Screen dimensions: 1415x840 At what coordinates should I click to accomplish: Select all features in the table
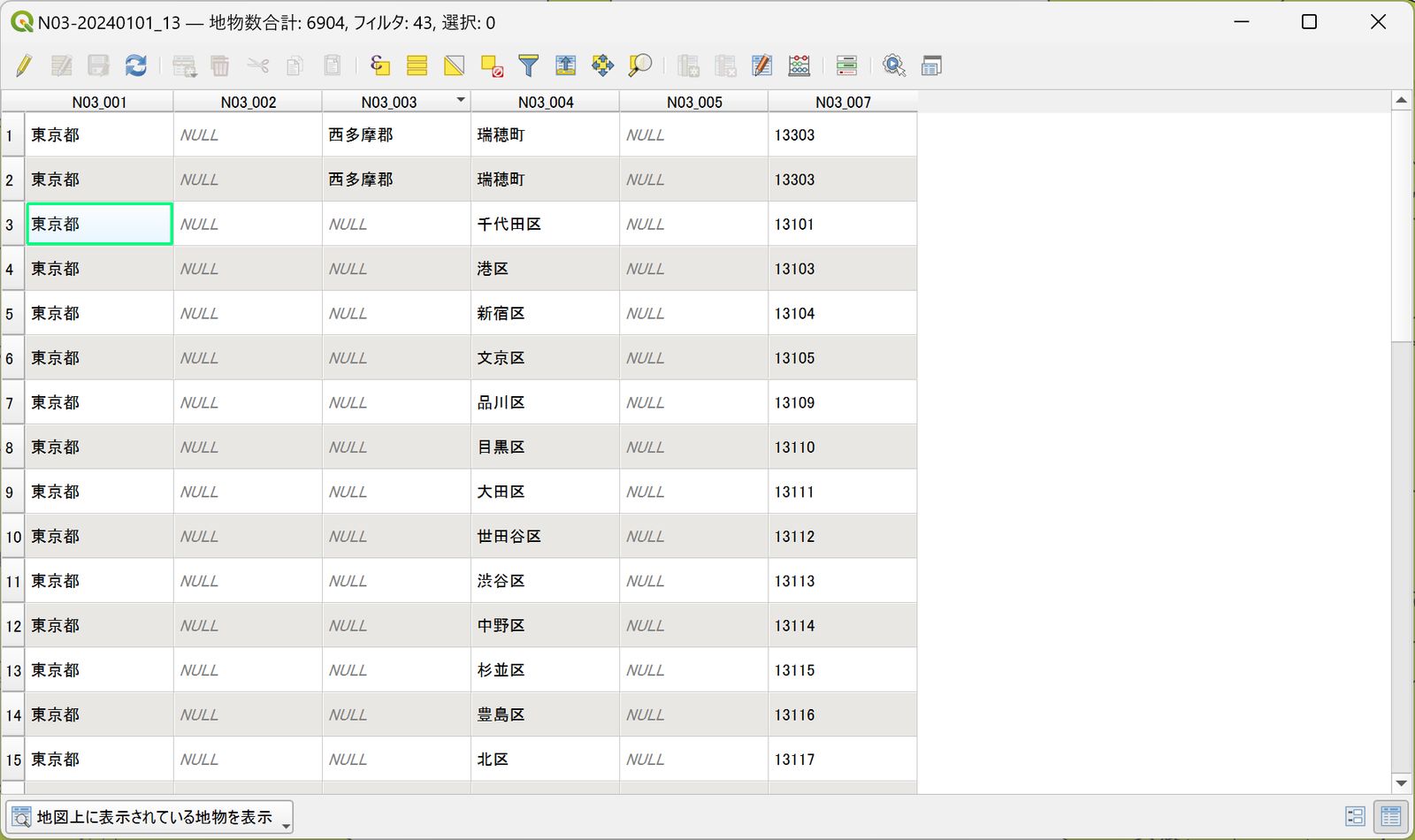pyautogui.click(x=417, y=65)
